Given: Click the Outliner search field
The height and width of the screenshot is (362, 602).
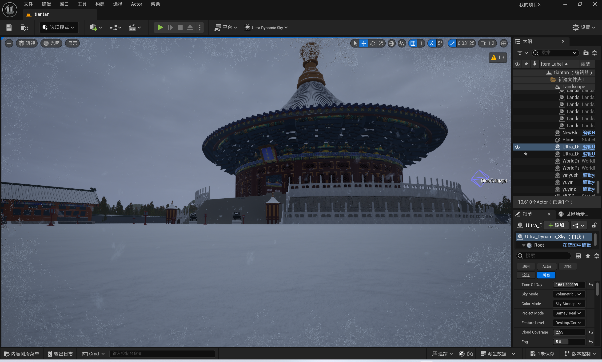Looking at the screenshot, I should click(555, 53).
